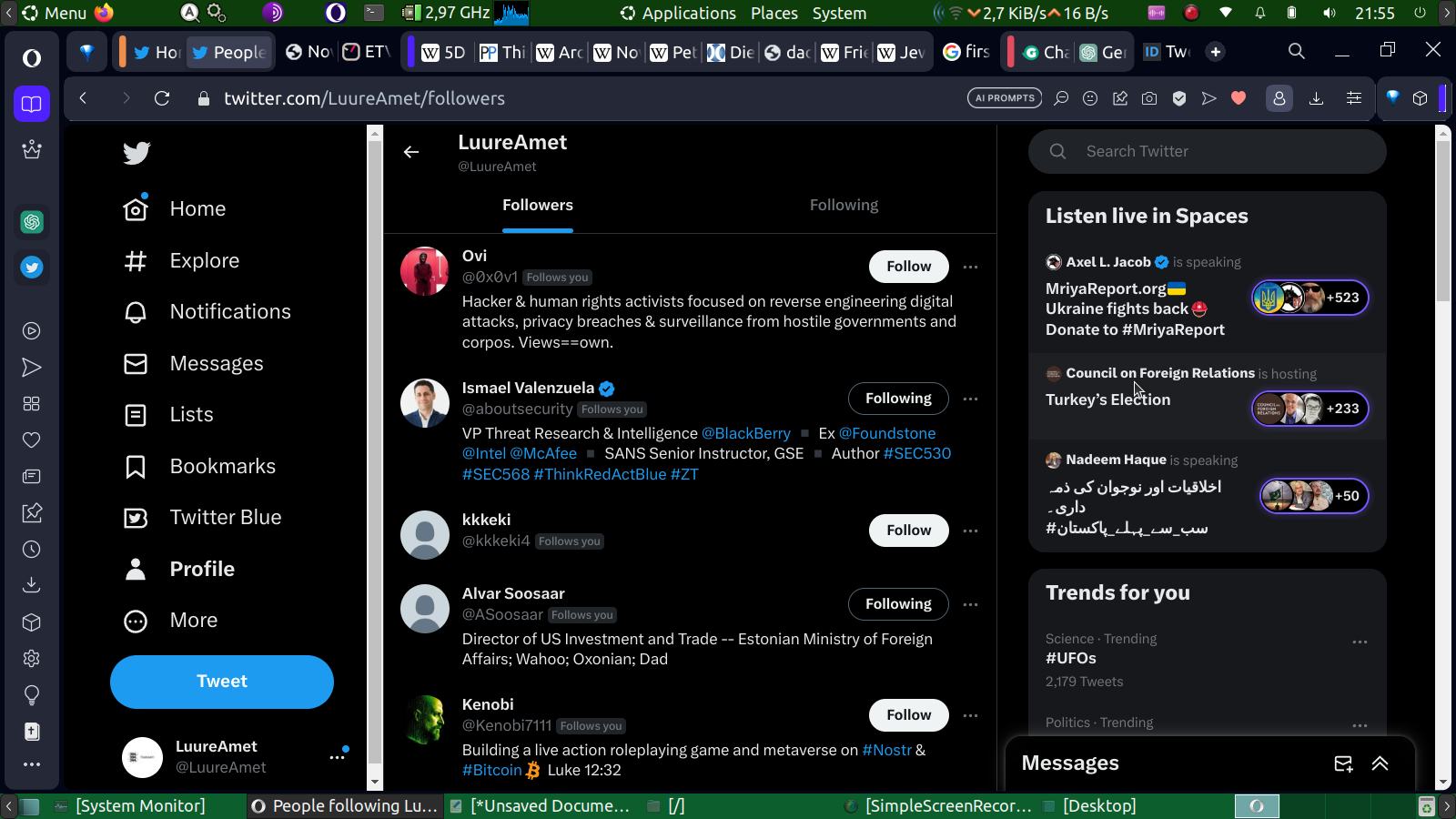
Task: Open search tabs magnifier in tab bar
Action: pyautogui.click(x=1297, y=52)
